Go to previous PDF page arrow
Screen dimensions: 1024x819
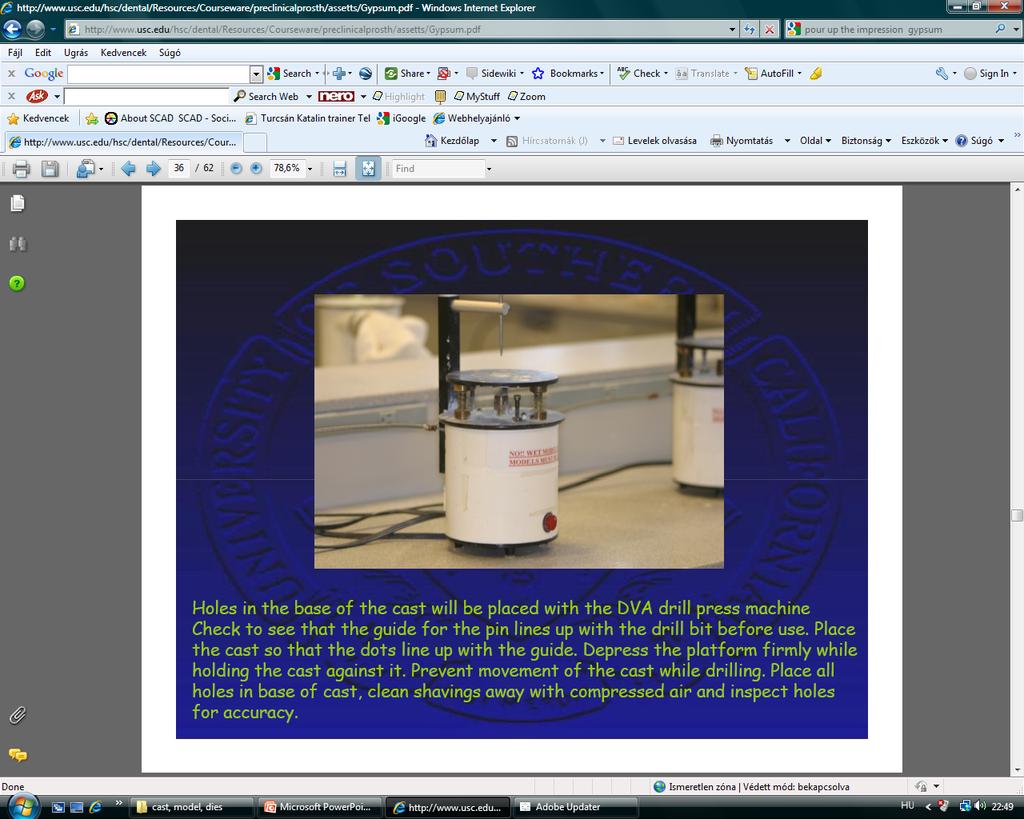click(129, 169)
